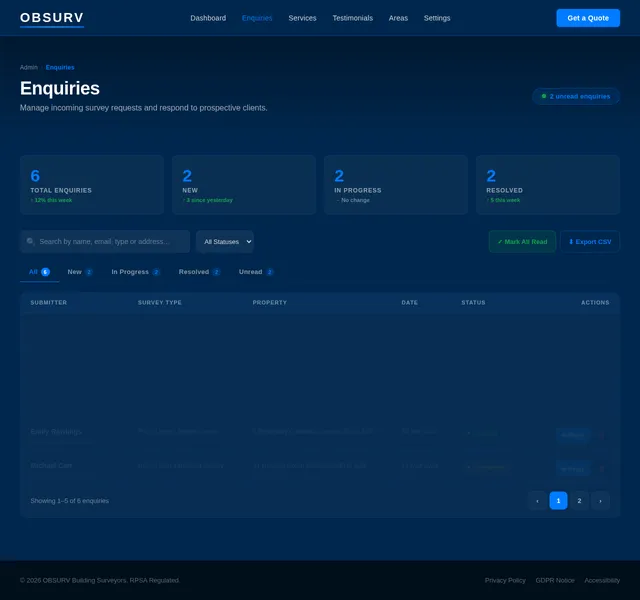Go to next page arrow
Screen dimensions: 640x600
click(600, 501)
